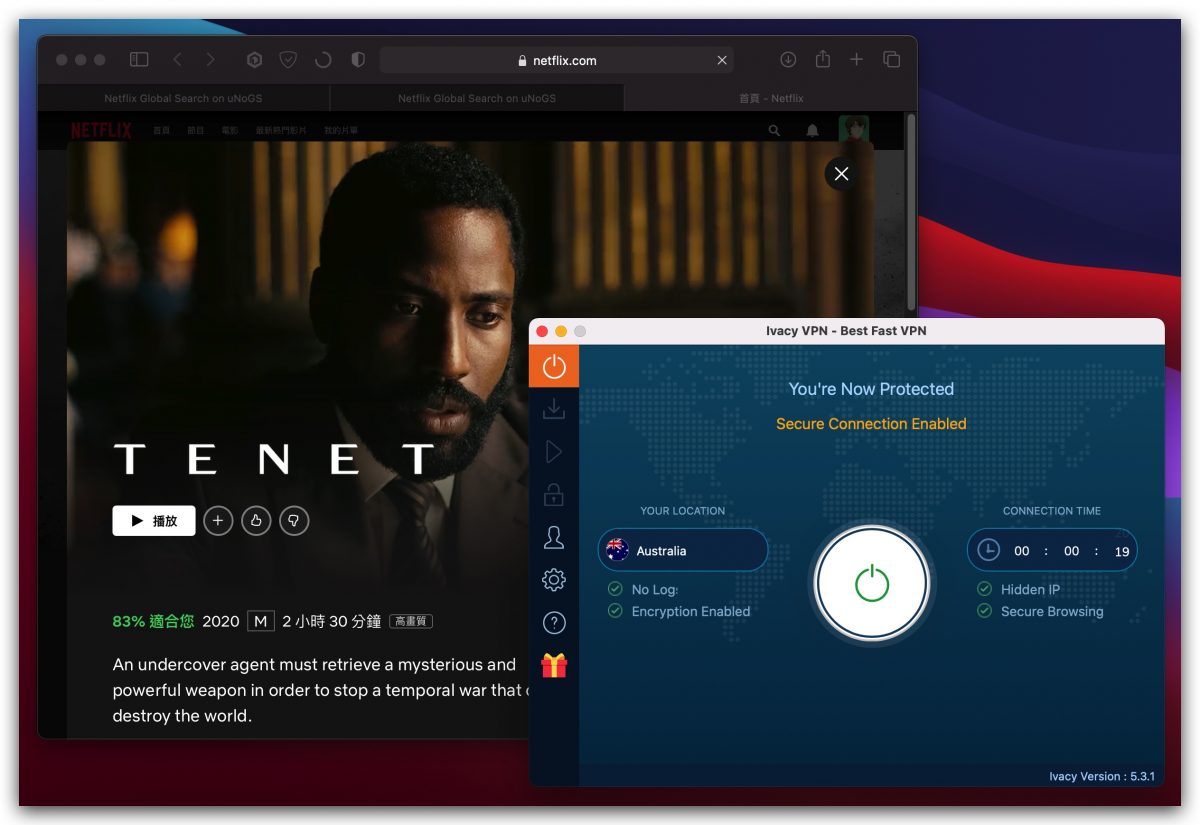
Task: Click the TENET title logo
Action: click(274, 460)
